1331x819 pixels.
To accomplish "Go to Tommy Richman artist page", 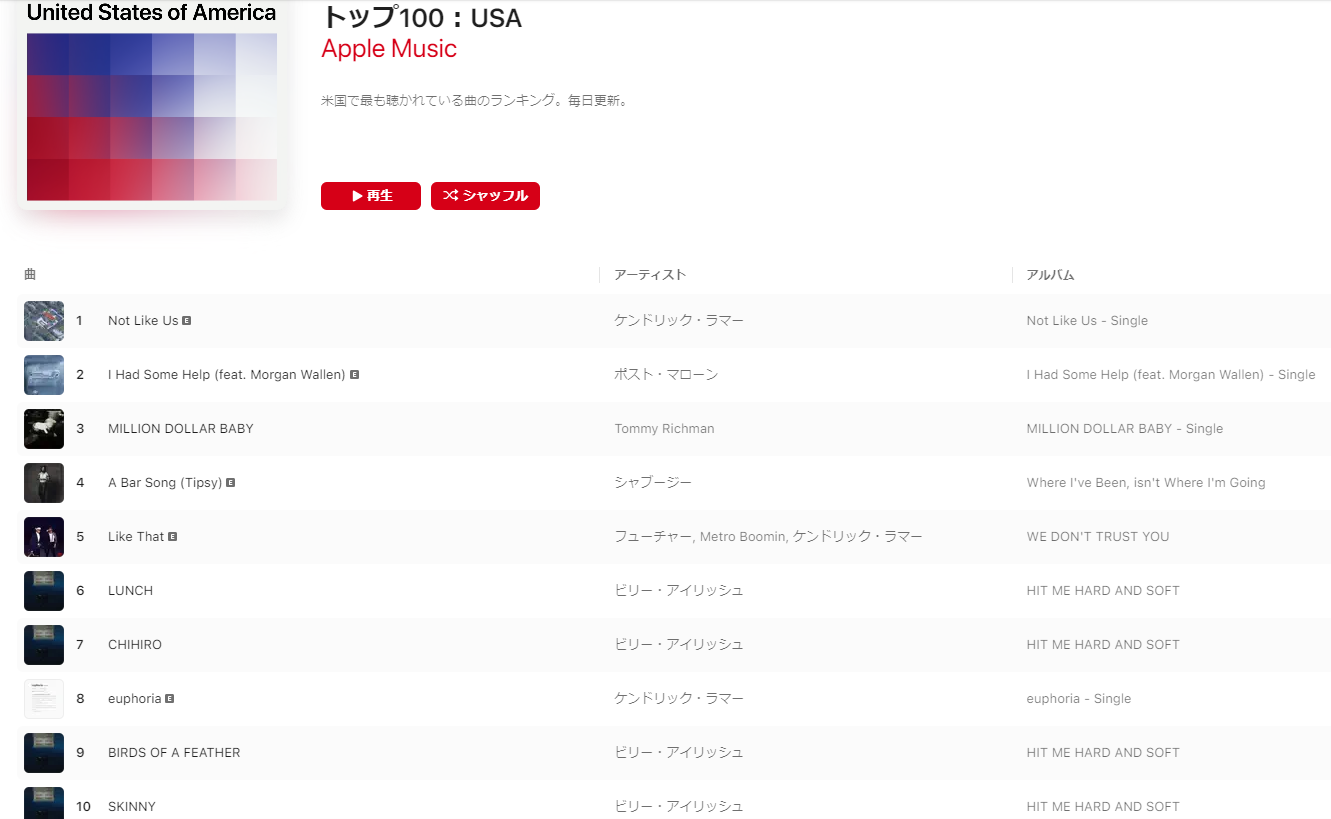I will (665, 429).
